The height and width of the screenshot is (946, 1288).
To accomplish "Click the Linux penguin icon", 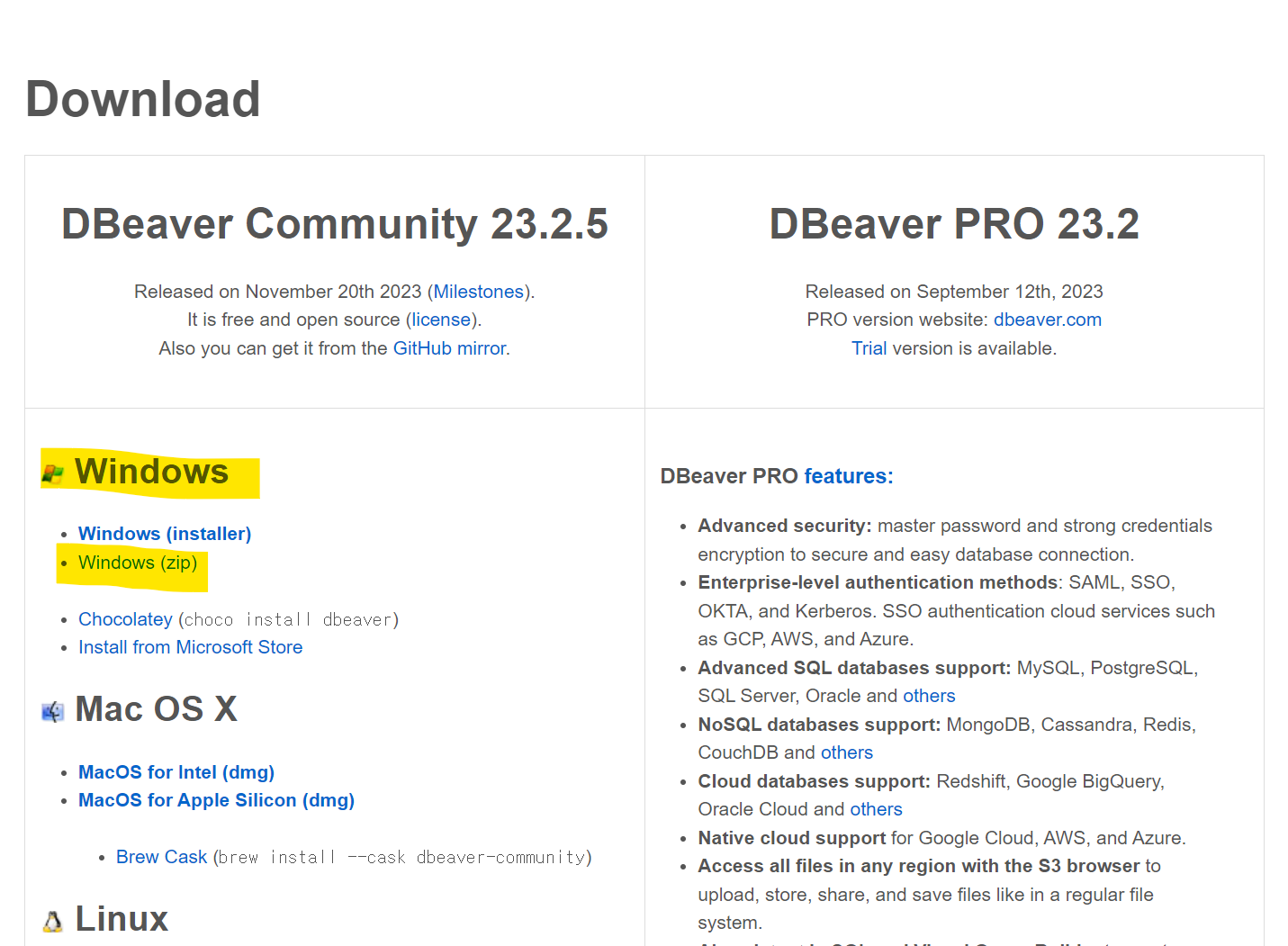I will (53, 922).
